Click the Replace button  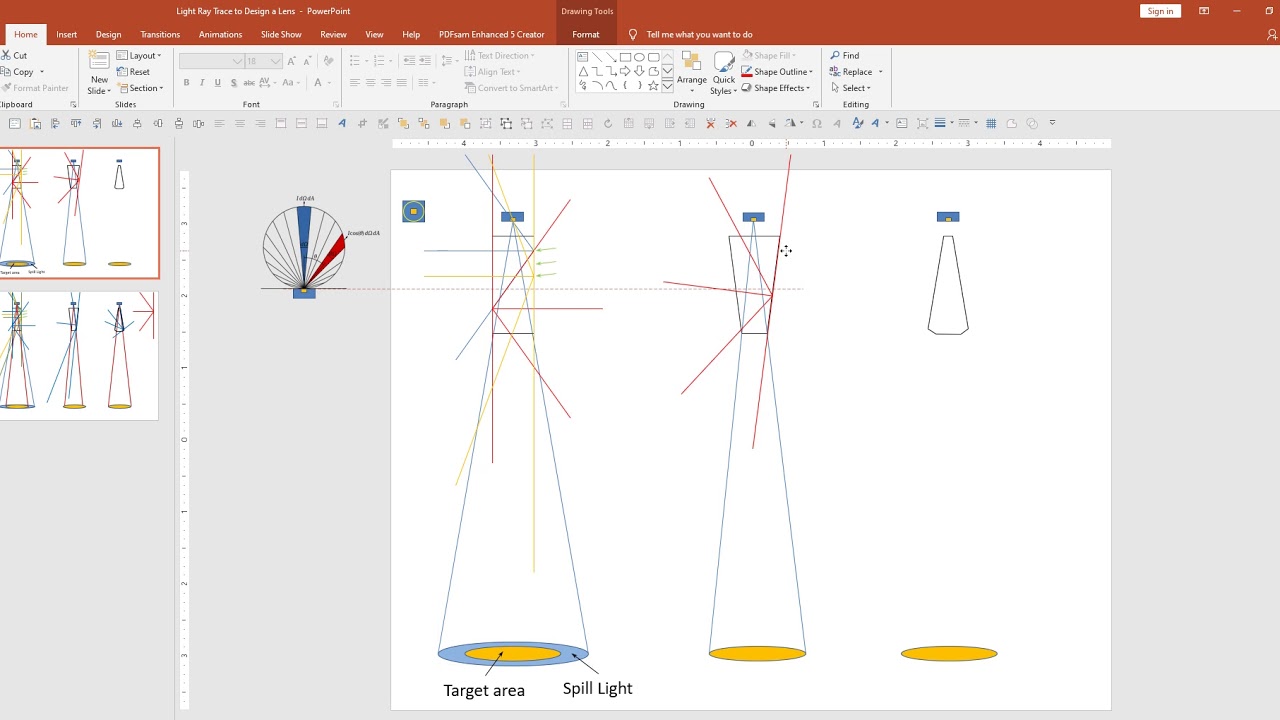click(851, 72)
